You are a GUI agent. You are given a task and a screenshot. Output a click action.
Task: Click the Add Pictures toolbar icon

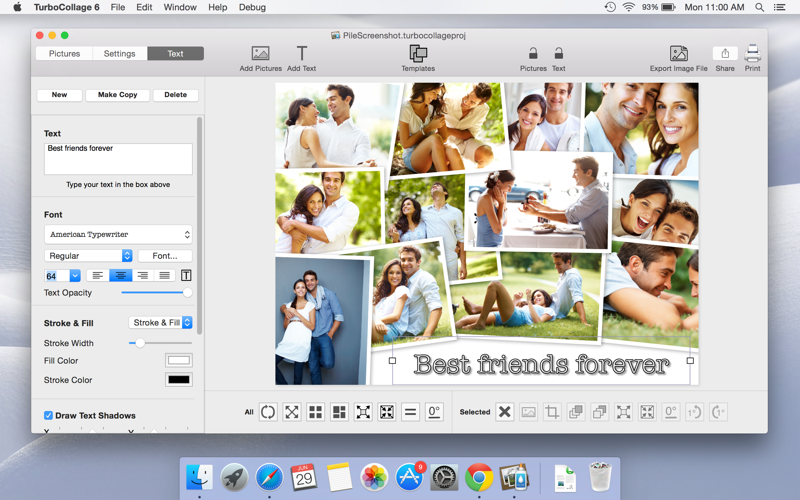[x=260, y=54]
